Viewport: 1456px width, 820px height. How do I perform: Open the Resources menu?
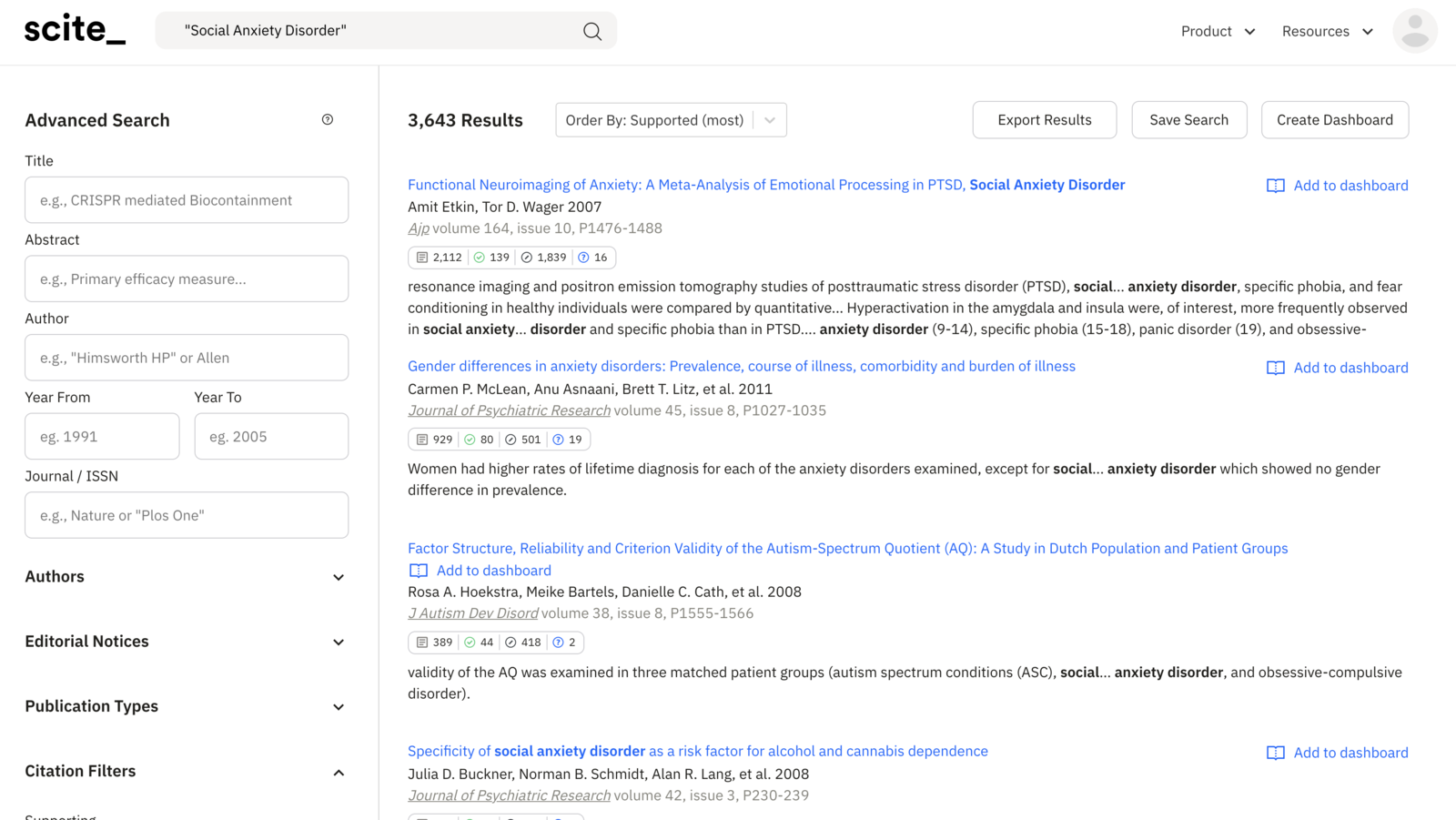point(1326,30)
